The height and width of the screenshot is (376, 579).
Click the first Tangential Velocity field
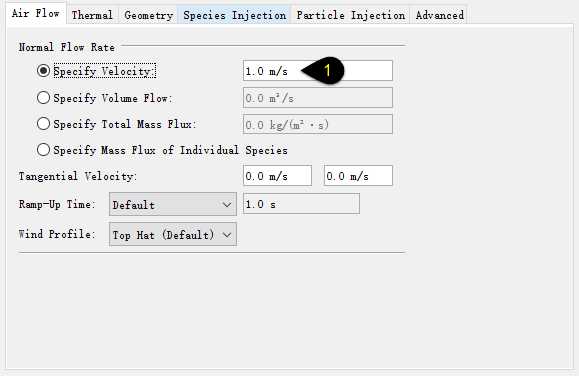278,175
